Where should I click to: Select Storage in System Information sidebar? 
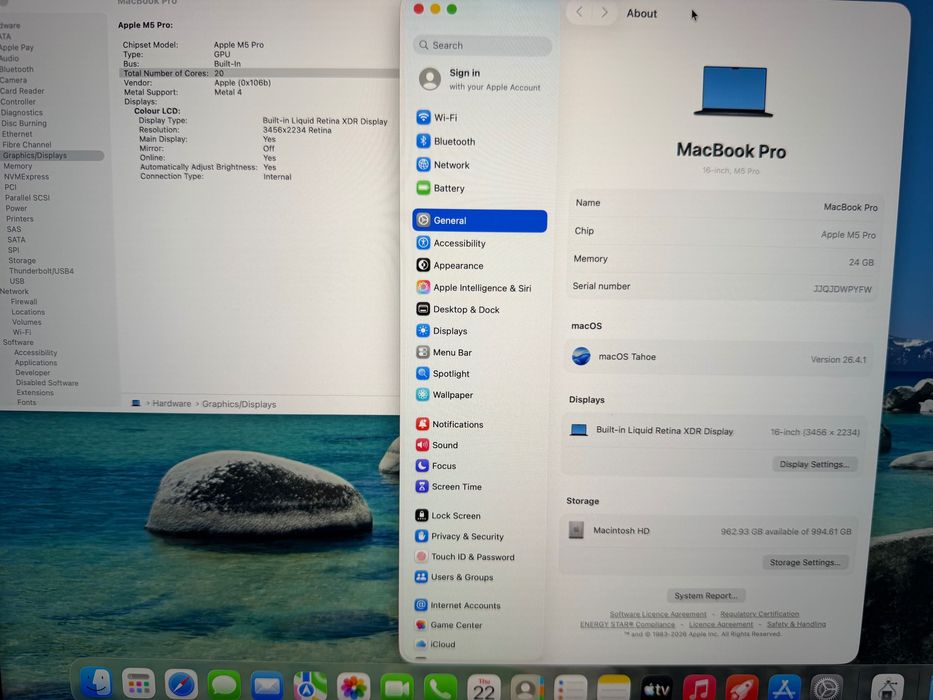[22, 261]
